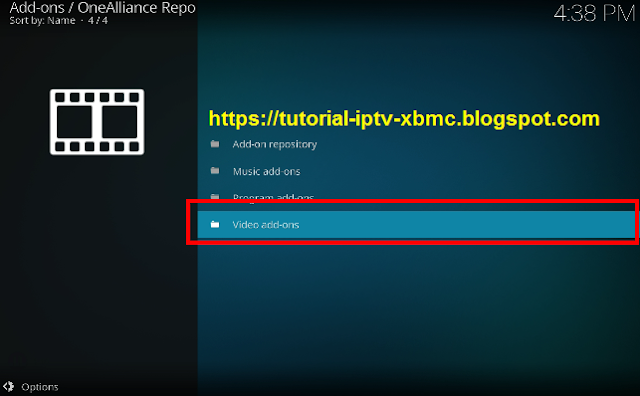Click the Add-ons / OneAlliance Repo title
Image resolution: width=640 pixels, height=396 pixels.
(102, 7)
